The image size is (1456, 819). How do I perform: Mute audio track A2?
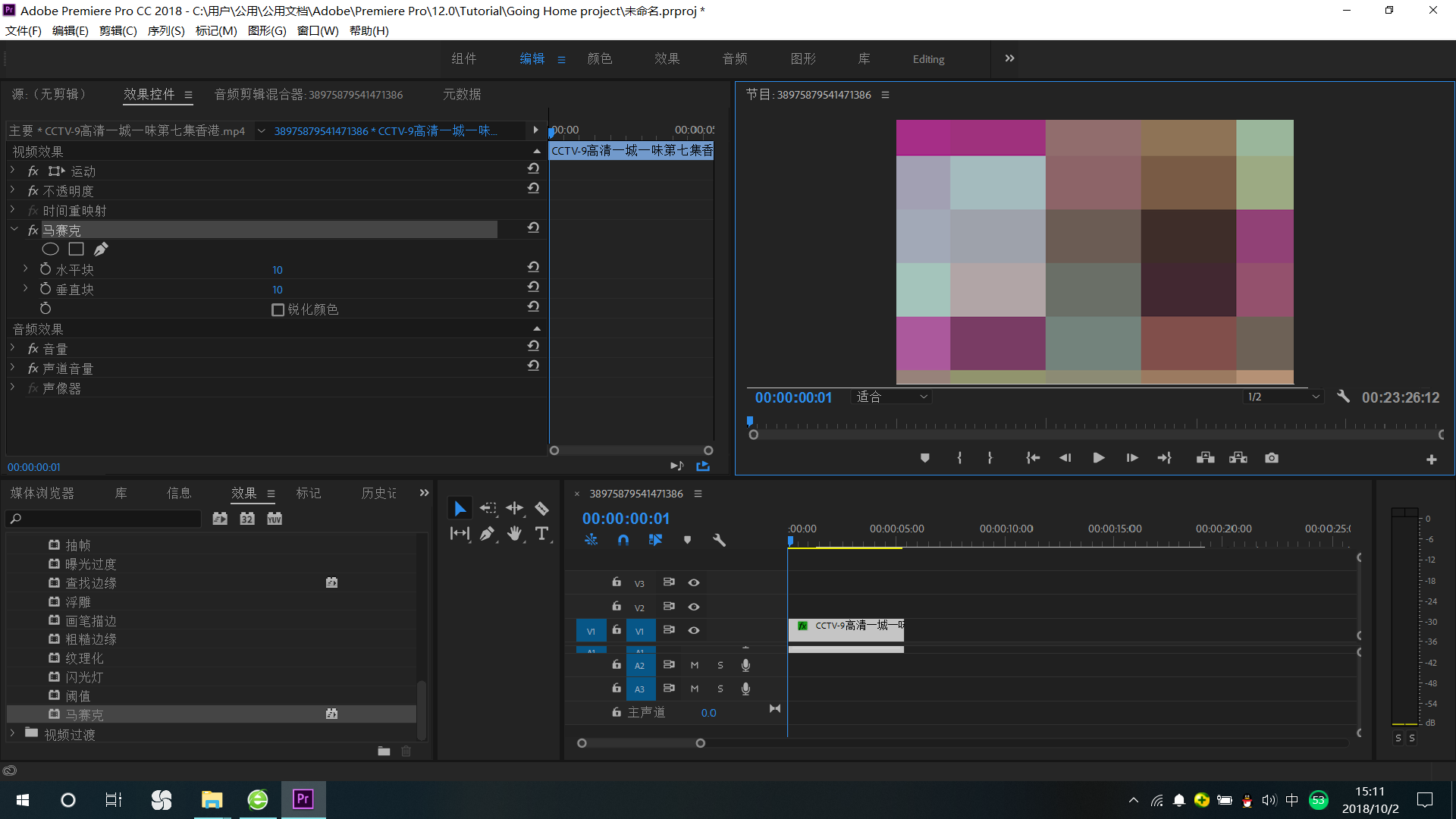[694, 665]
